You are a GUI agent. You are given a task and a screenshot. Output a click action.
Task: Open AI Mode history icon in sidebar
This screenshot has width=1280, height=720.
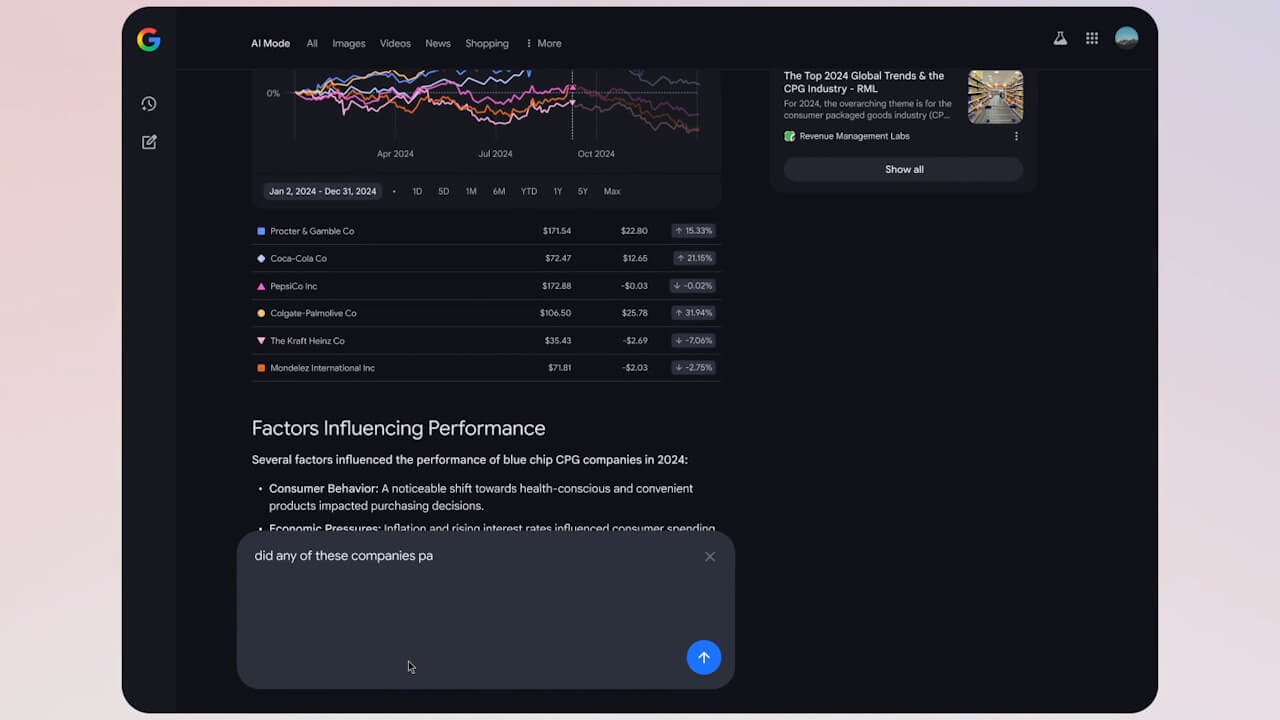coord(149,104)
